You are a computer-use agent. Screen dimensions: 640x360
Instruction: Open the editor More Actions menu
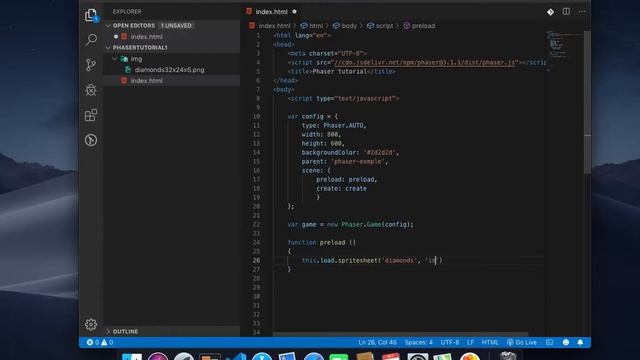pyautogui.click(x=582, y=11)
